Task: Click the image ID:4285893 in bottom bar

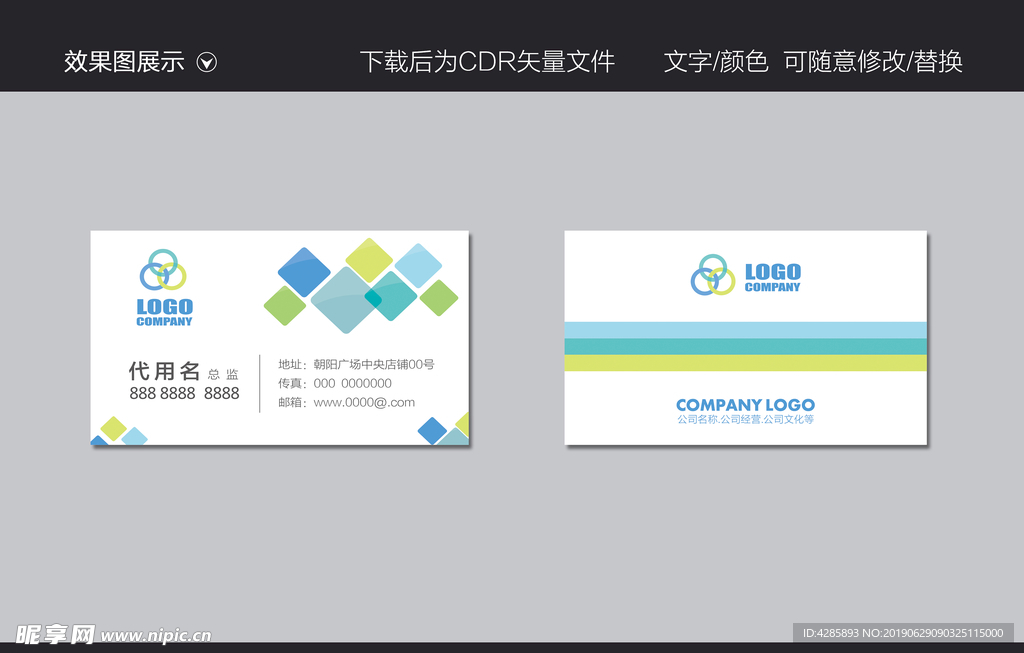Action: tap(829, 634)
